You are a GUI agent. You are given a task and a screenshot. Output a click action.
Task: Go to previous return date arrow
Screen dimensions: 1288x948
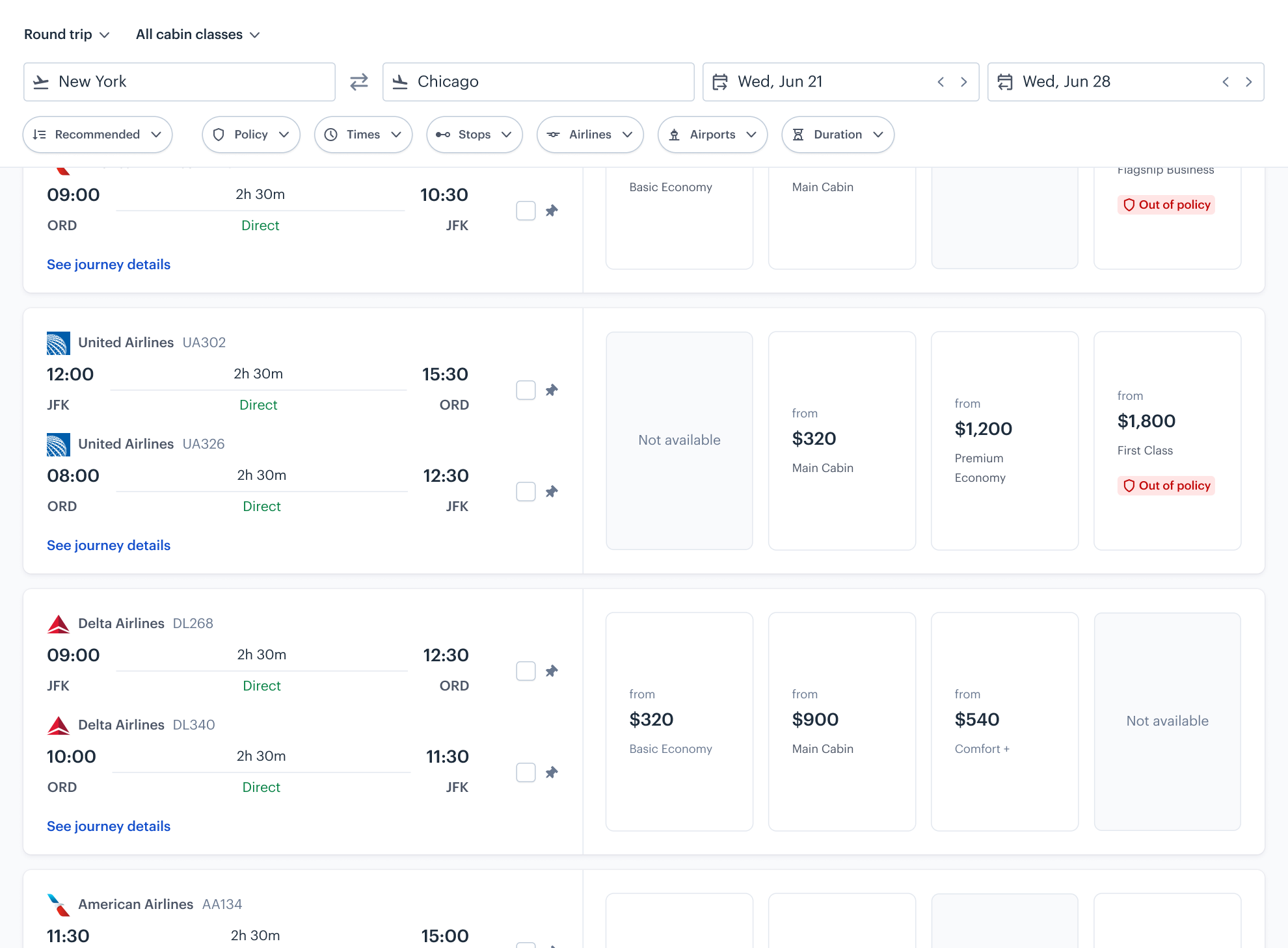1226,82
